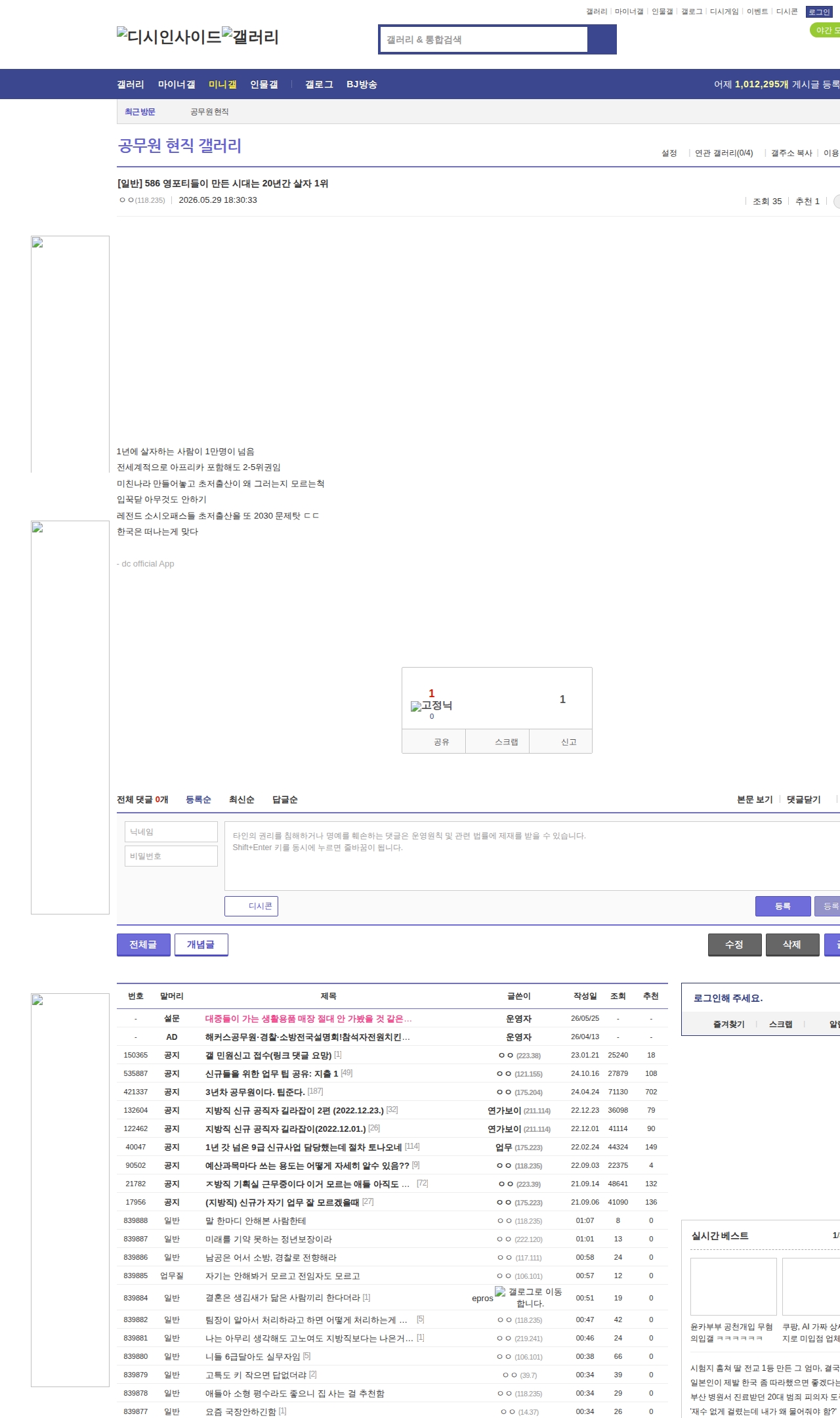This screenshot has width=840, height=1418.
Task: Select the 전체글 tab button
Action: (x=144, y=945)
